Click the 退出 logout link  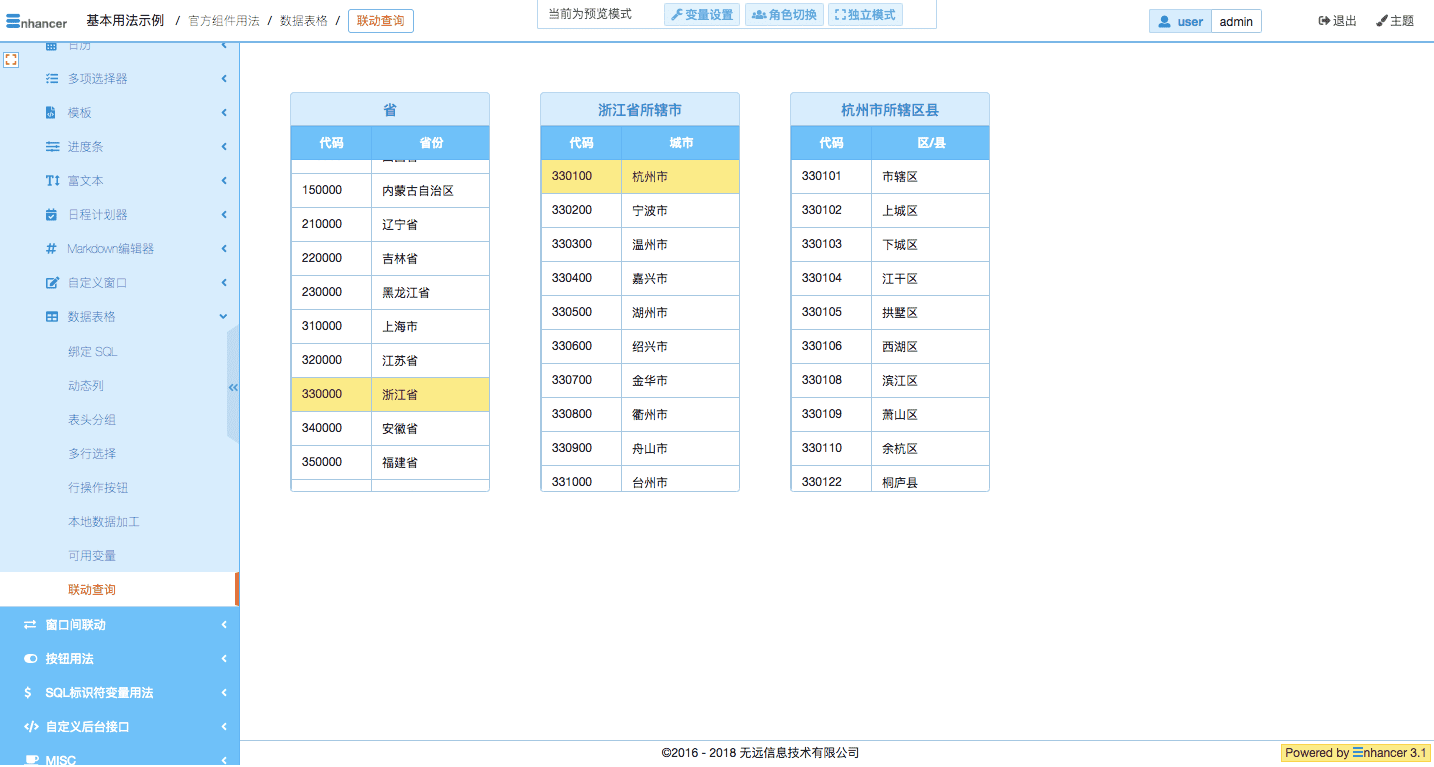coord(1338,21)
